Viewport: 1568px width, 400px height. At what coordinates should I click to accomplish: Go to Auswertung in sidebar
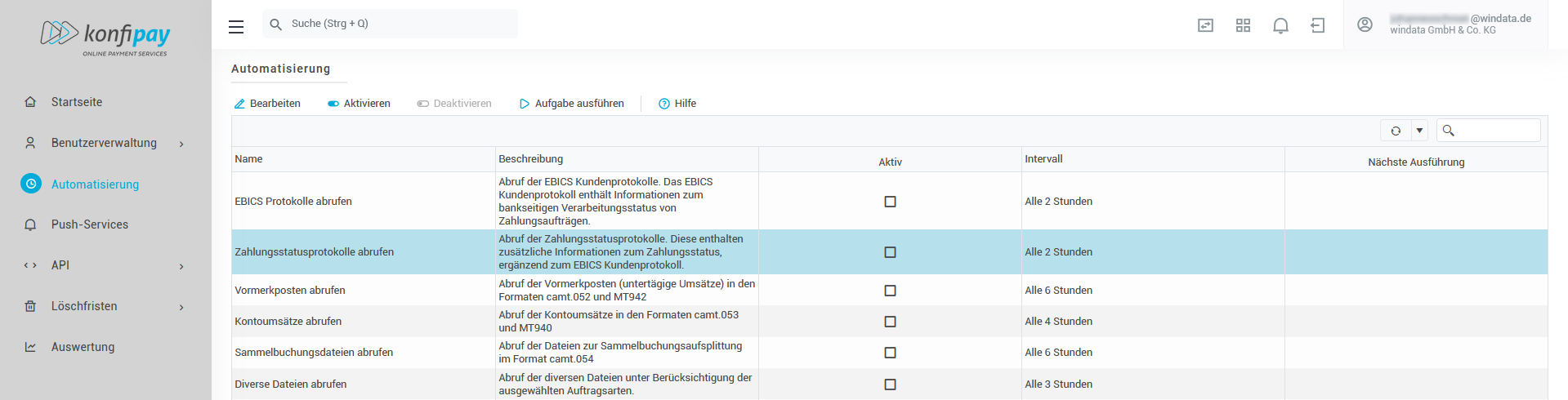click(83, 347)
